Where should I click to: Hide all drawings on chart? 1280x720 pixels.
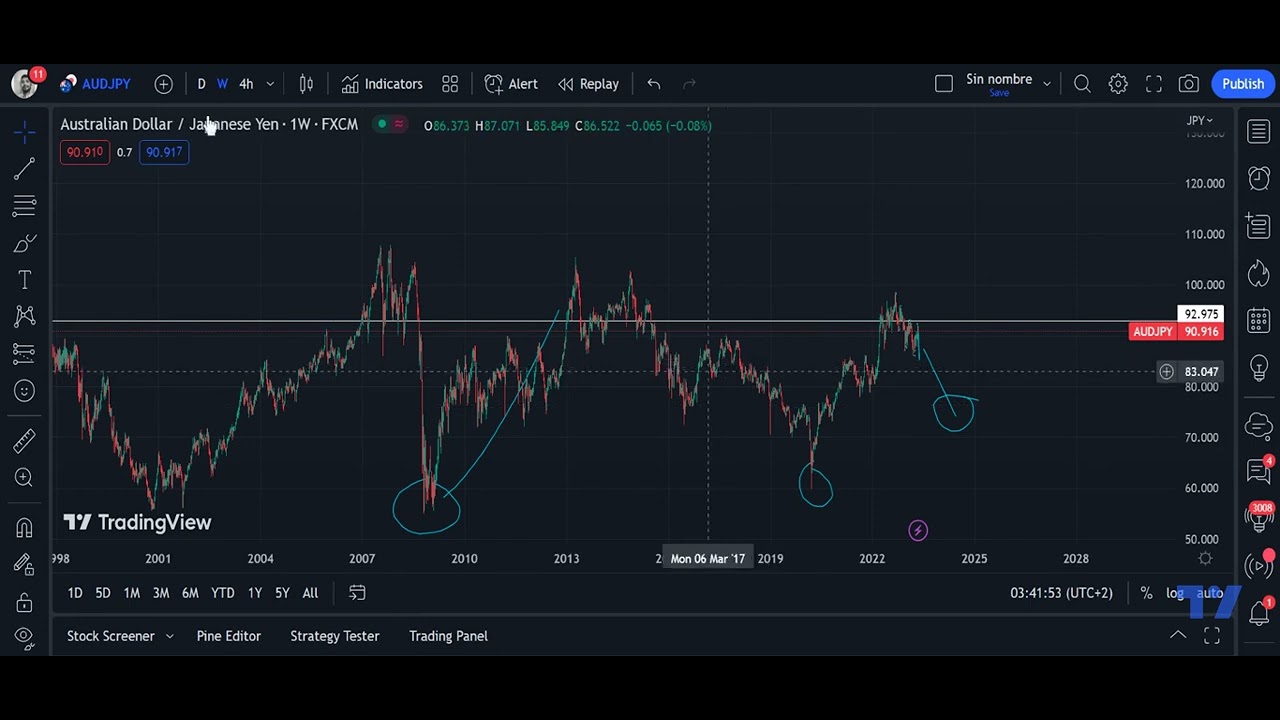(x=25, y=636)
